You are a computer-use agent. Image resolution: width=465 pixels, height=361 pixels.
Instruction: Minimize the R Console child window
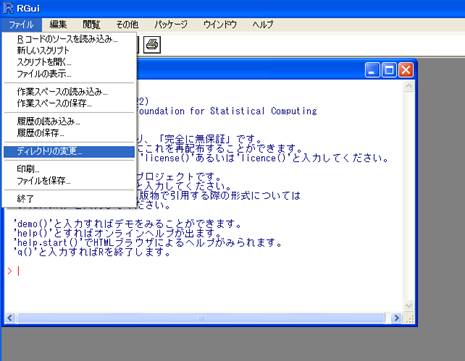coord(372,70)
